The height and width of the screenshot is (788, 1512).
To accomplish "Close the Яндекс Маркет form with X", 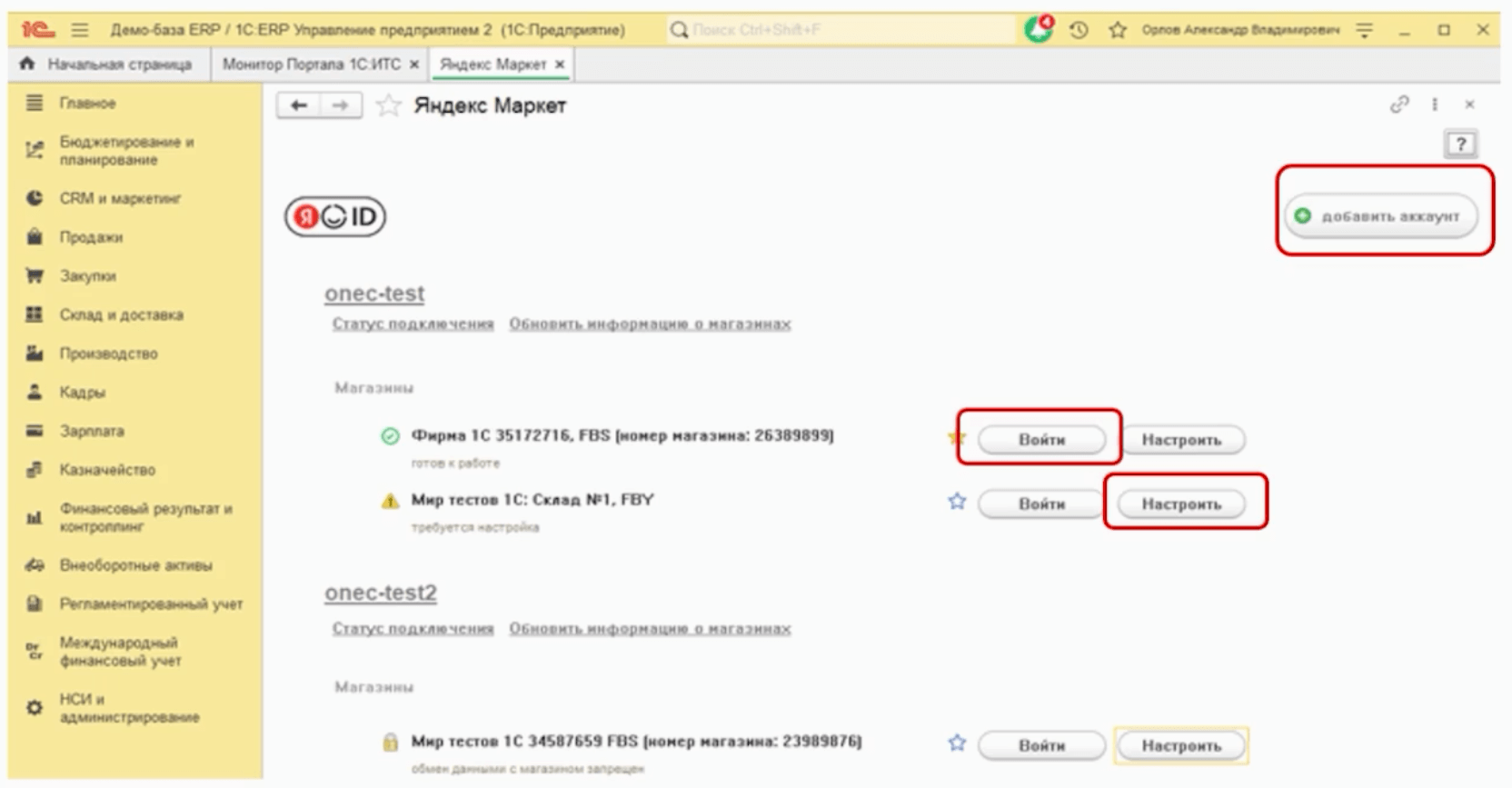I will tap(1469, 105).
